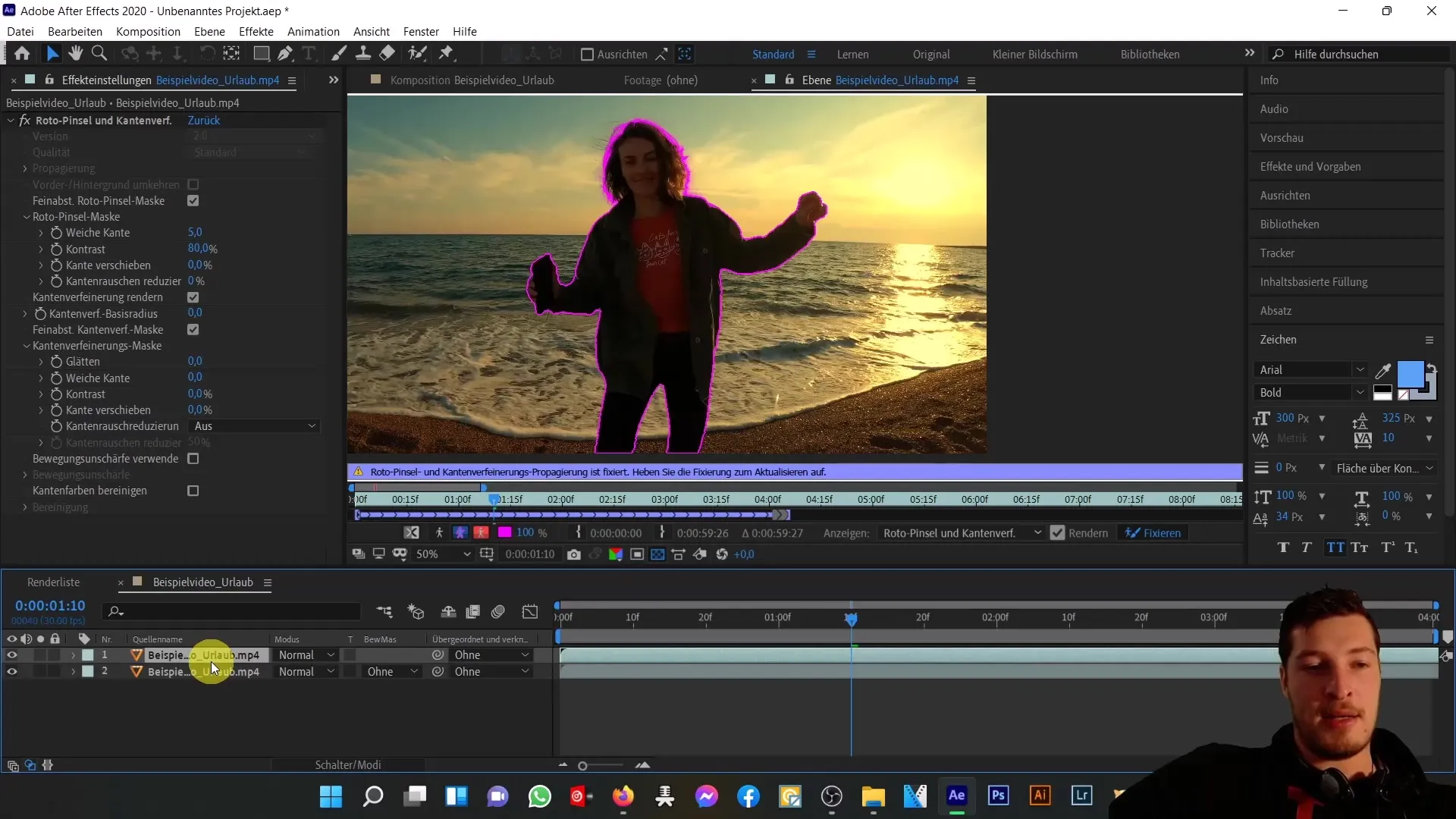Select the Clone Stamp tool
Image resolution: width=1456 pixels, height=819 pixels.
363,54
